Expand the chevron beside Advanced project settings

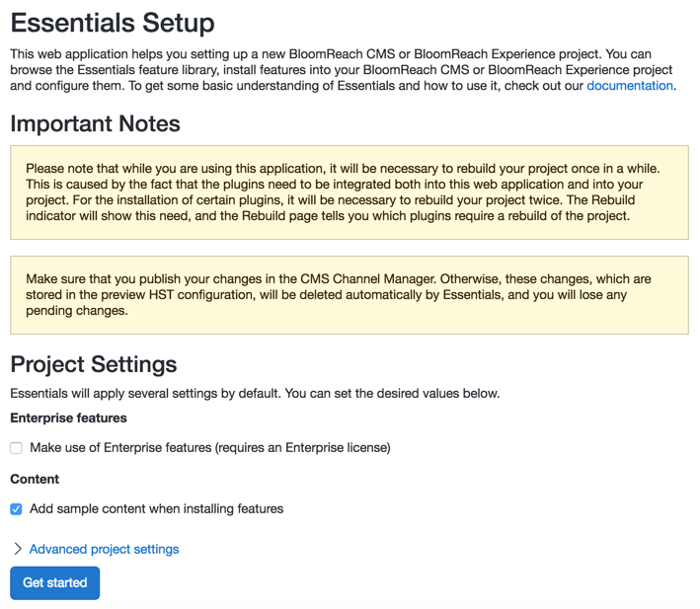point(18,549)
